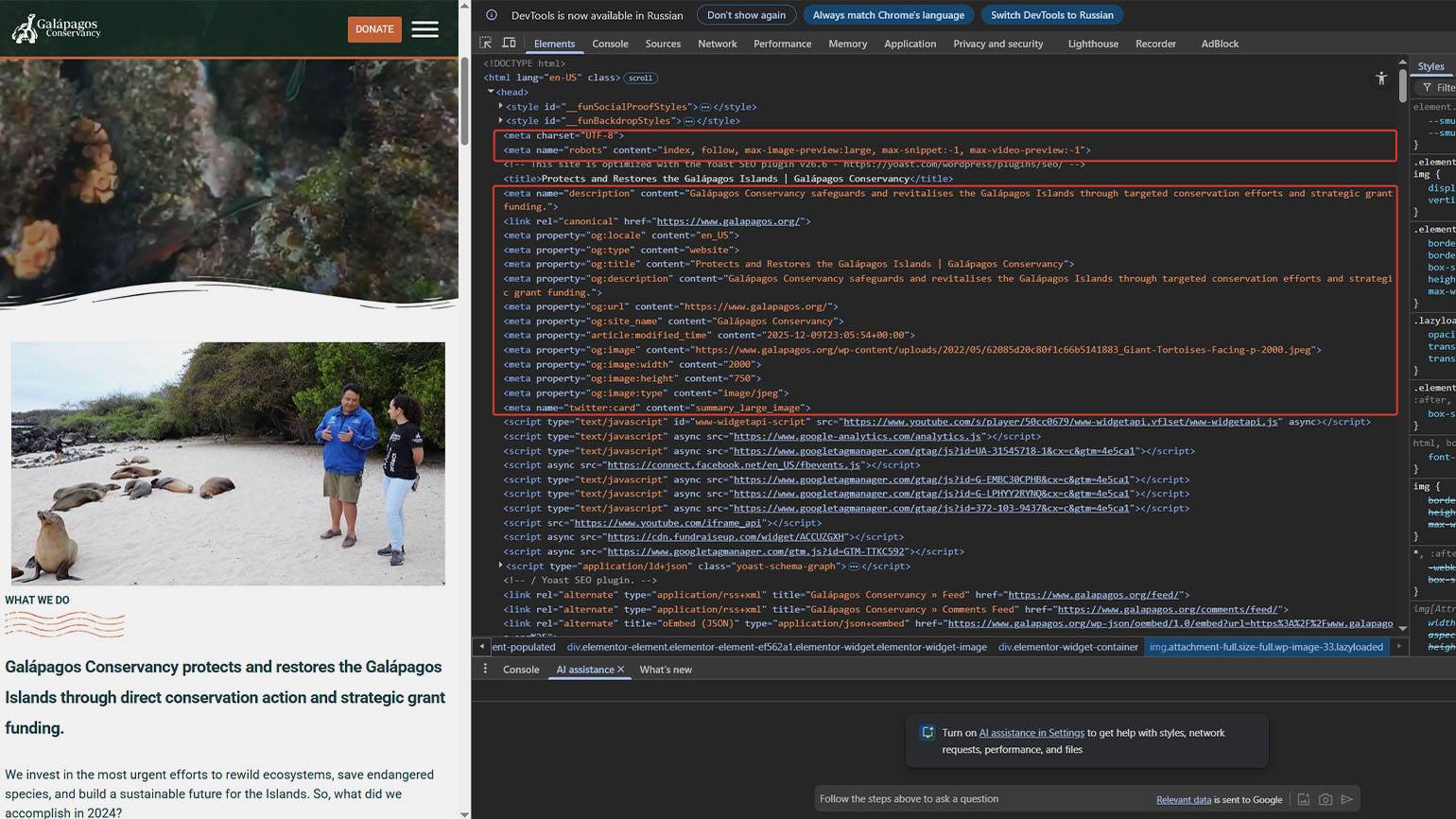Click the add image icon in AI input
Viewport: 1456px width, 819px height.
[x=1304, y=799]
